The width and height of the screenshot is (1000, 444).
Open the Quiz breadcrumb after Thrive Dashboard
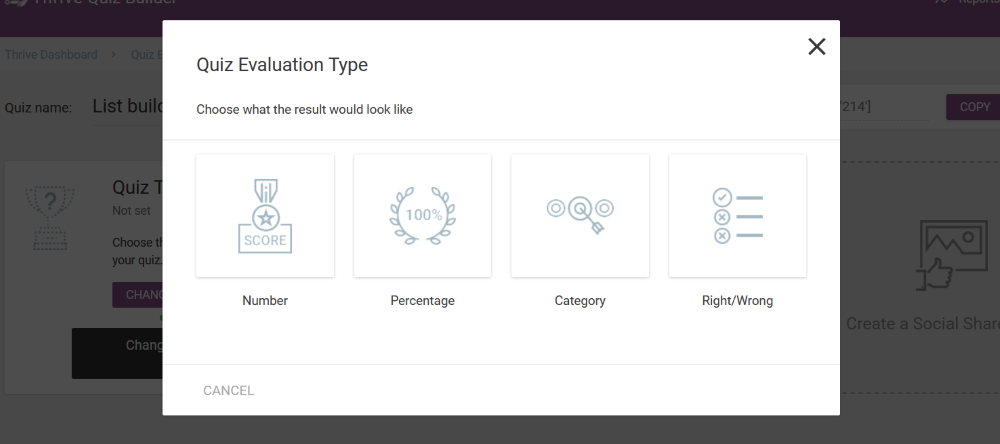click(x=146, y=55)
